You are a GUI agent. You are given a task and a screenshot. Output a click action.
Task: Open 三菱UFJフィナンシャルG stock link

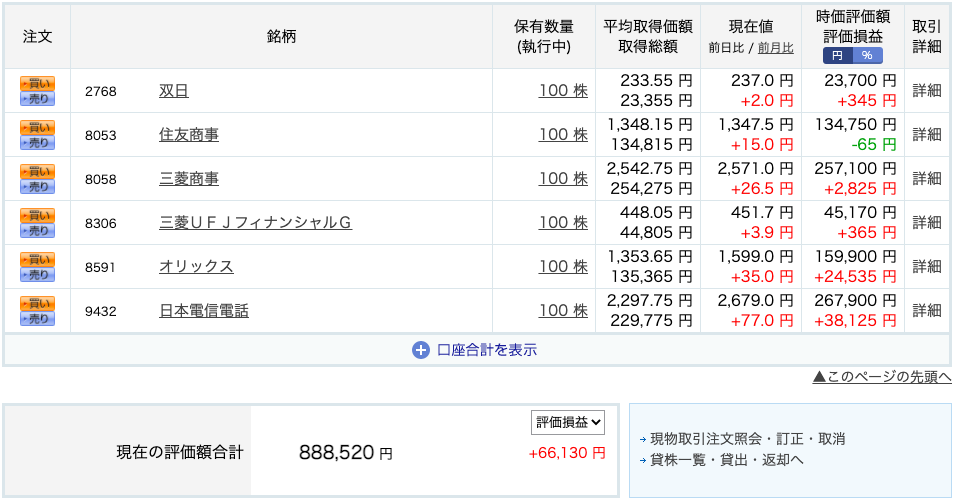point(256,223)
